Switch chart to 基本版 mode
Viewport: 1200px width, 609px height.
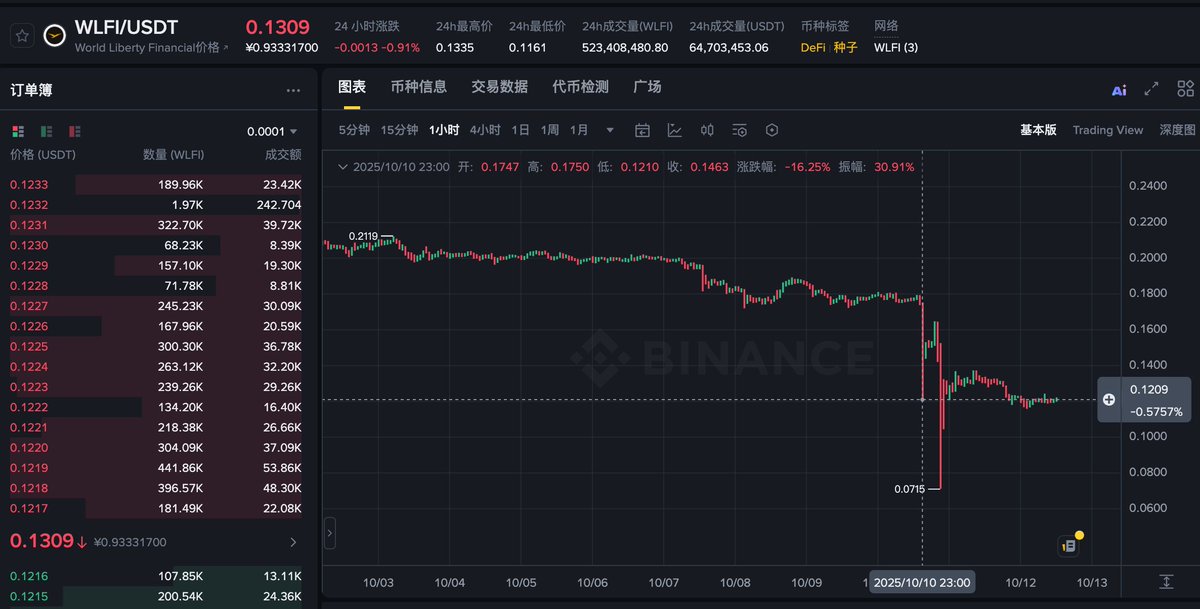point(1038,130)
